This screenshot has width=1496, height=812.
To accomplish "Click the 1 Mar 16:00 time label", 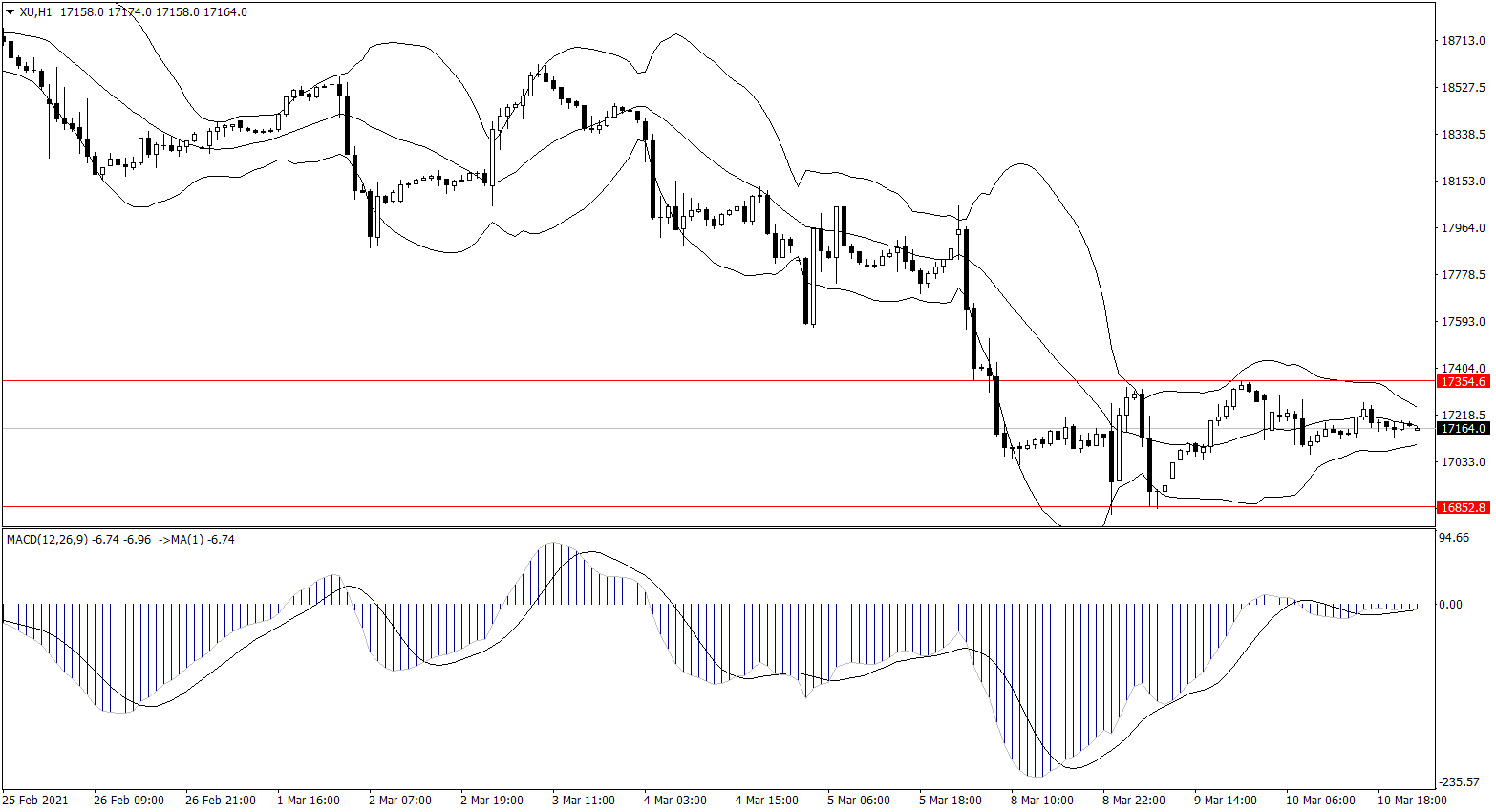I will [308, 800].
